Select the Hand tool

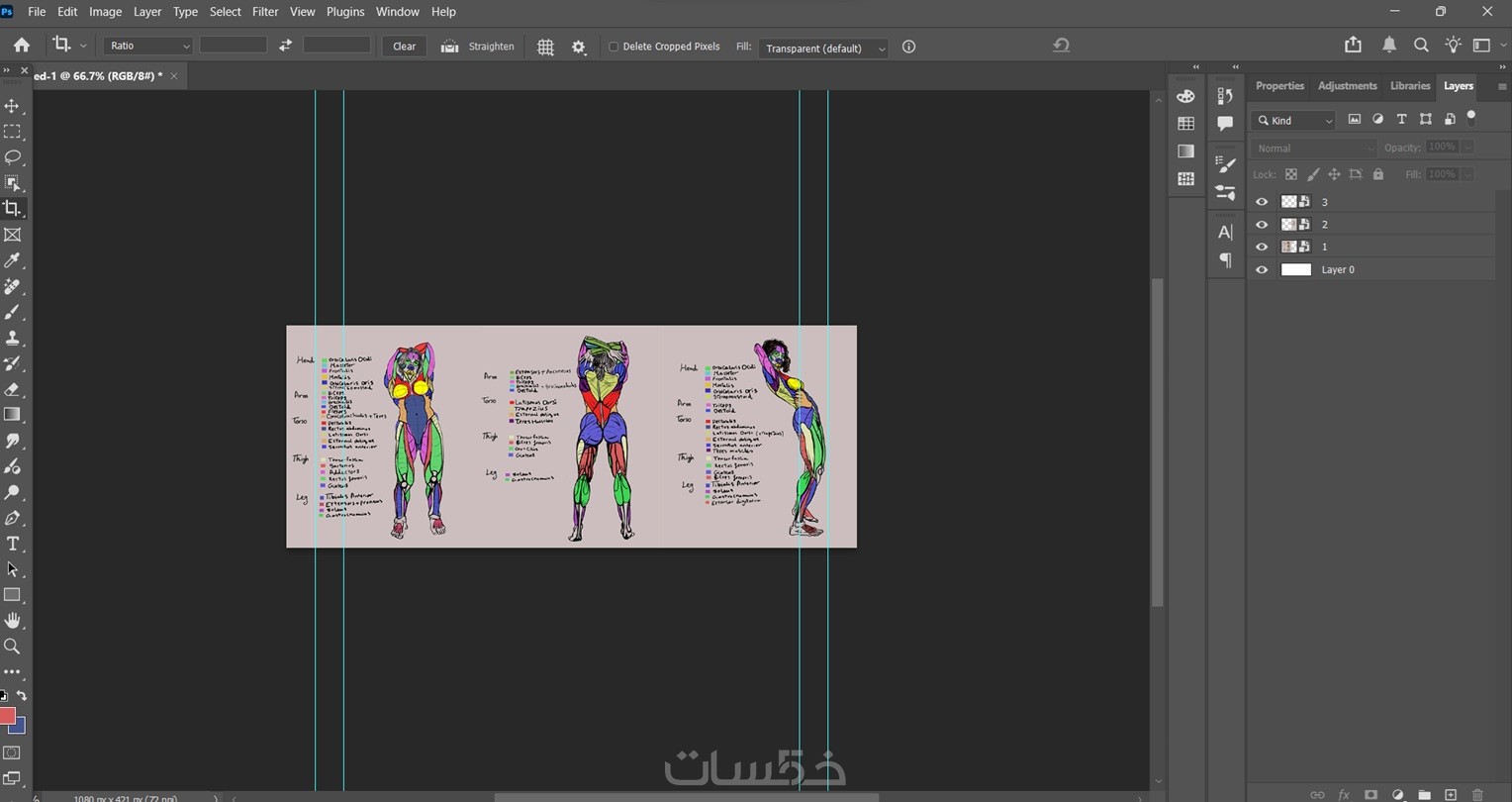click(x=13, y=621)
